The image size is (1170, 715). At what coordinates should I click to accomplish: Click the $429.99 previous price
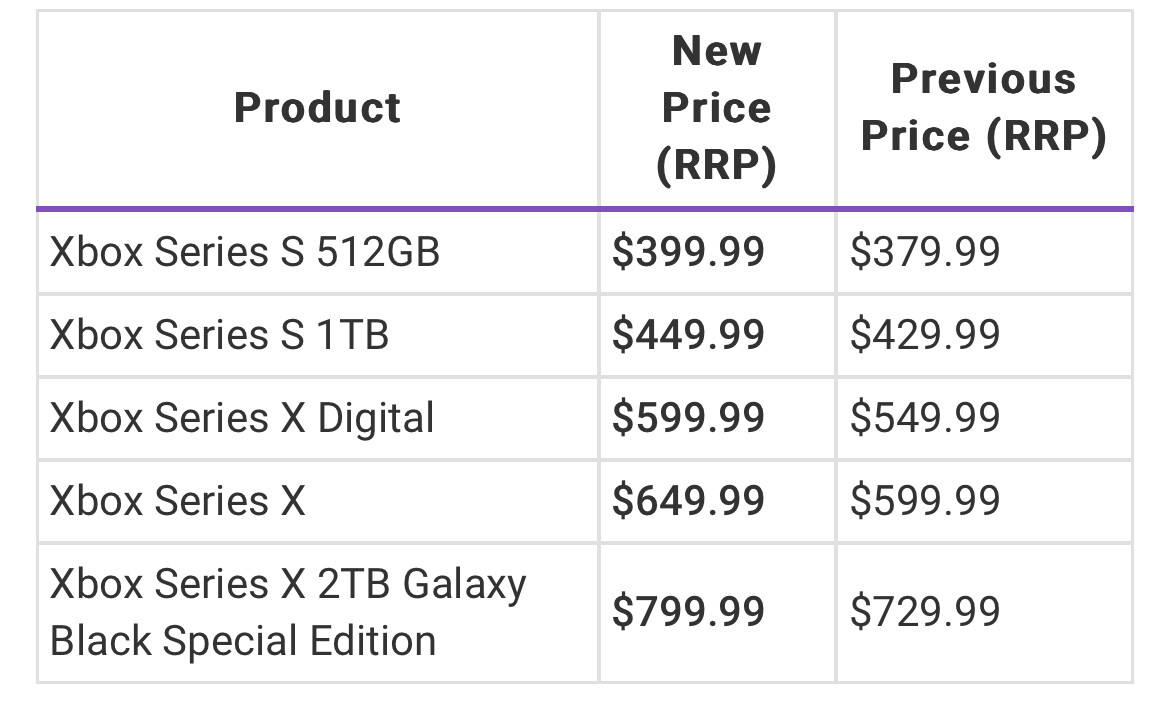tap(925, 335)
